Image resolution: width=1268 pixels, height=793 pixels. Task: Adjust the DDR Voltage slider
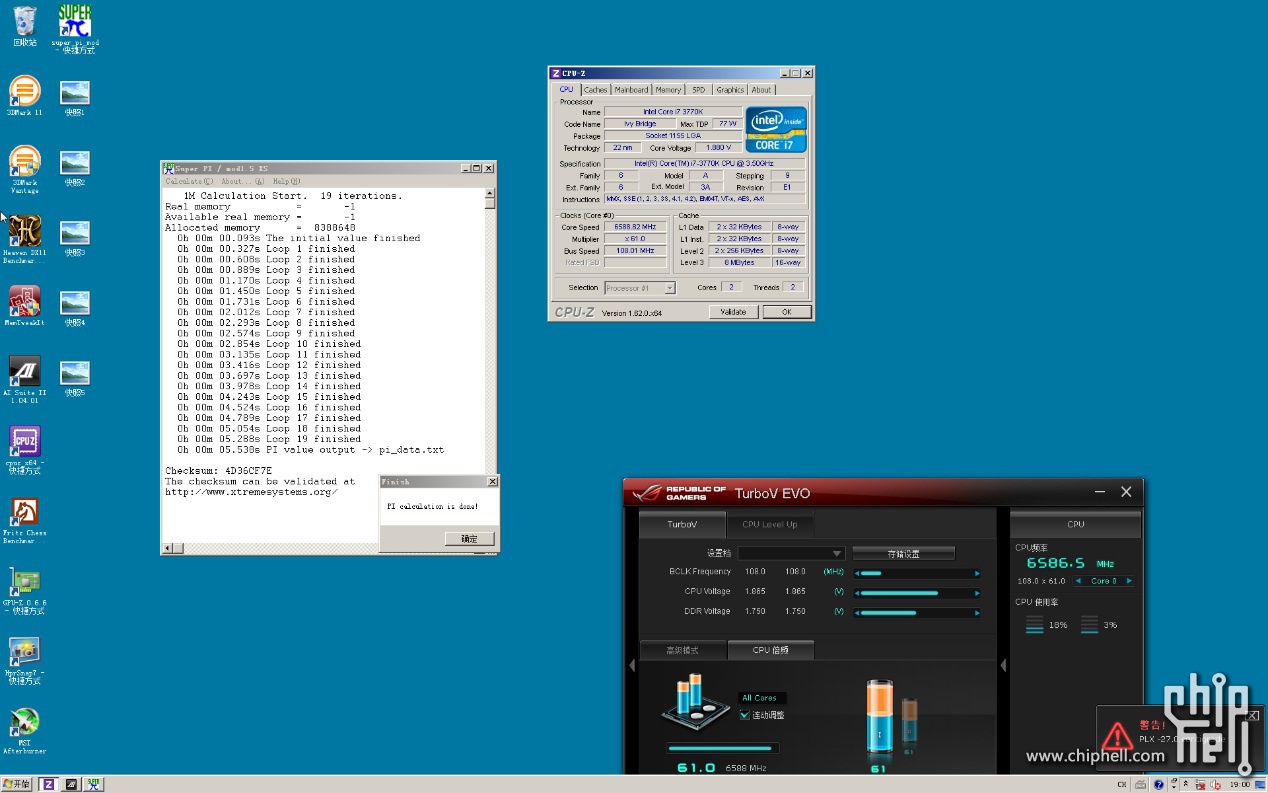coord(916,612)
